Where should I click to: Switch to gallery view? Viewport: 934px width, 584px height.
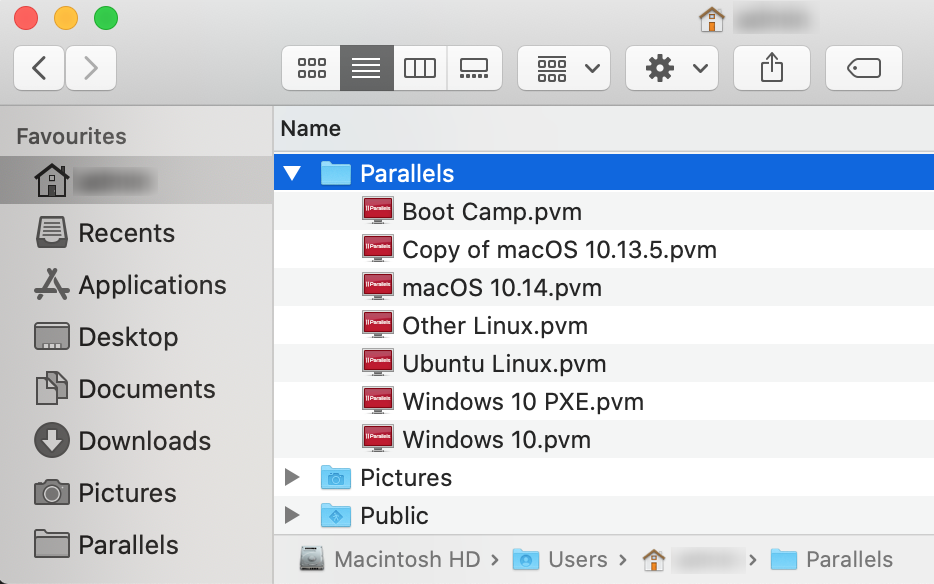pyautogui.click(x=474, y=68)
